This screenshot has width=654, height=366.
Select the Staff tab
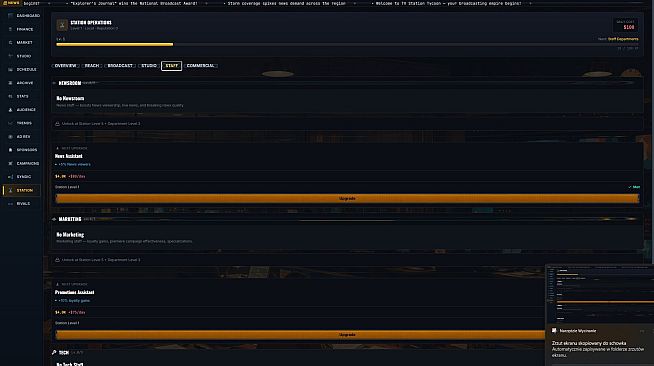[171, 66]
